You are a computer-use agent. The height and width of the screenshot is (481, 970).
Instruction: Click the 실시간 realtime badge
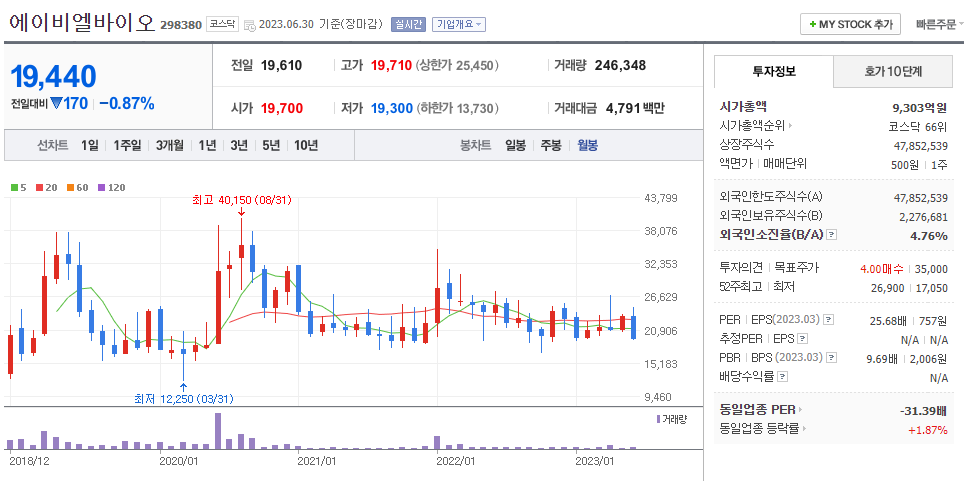click(x=408, y=25)
